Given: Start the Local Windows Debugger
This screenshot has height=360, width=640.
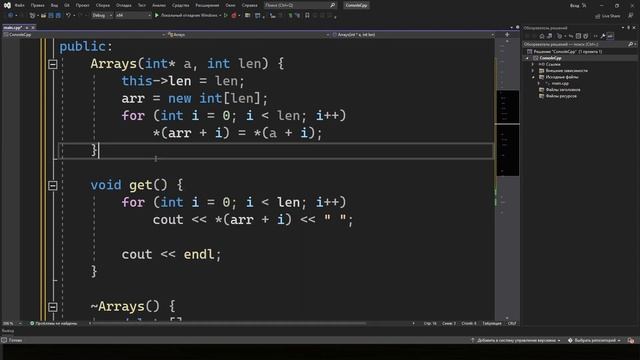Looking at the screenshot, I should pyautogui.click(x=187, y=16).
